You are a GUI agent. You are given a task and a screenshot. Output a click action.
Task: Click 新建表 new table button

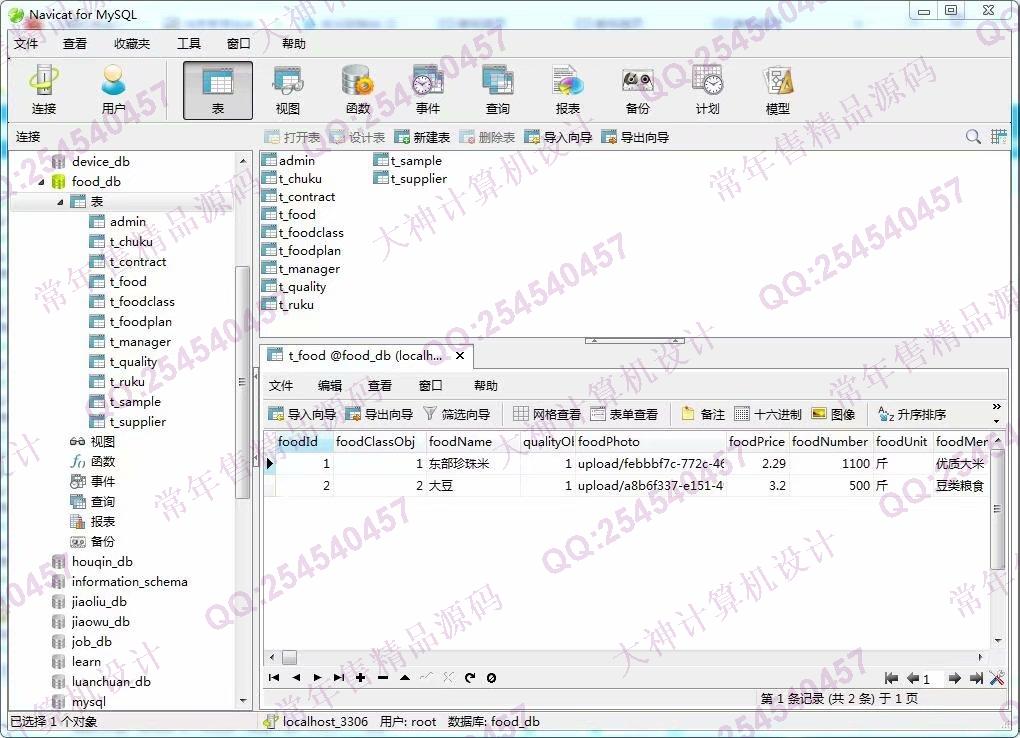tap(422, 137)
